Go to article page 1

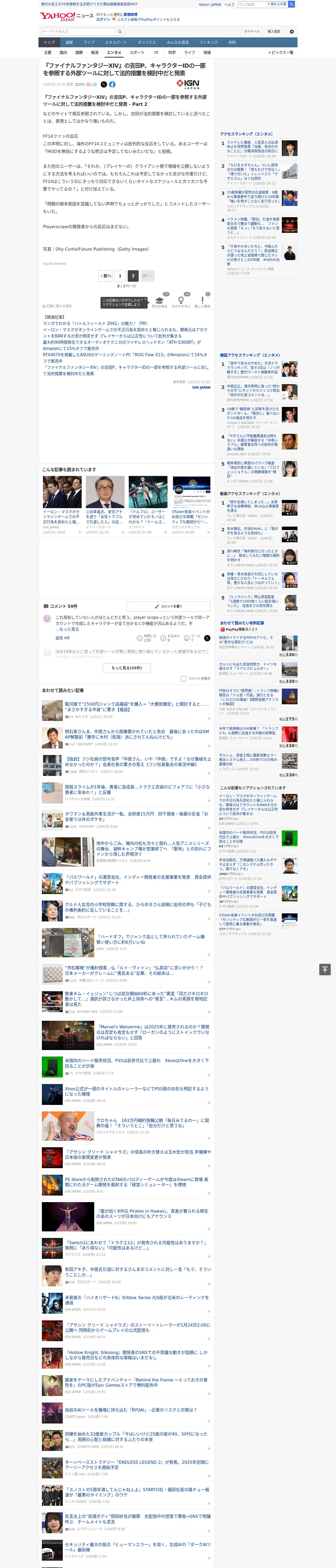point(120,276)
